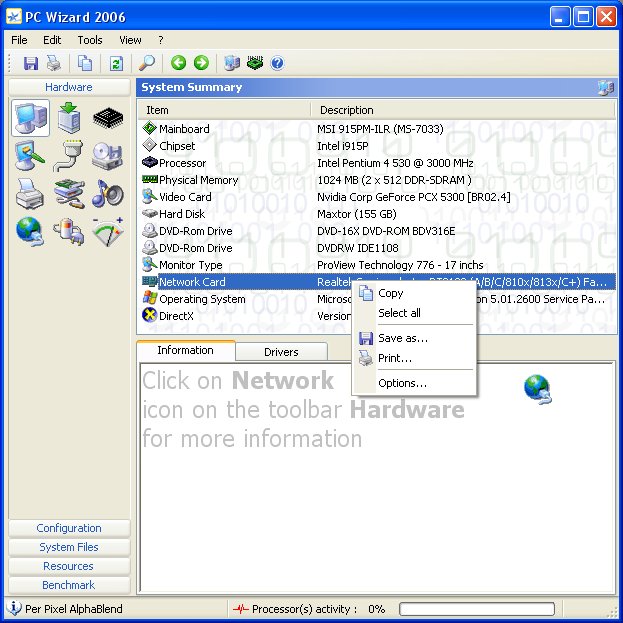Viewport: 623px width, 623px height.
Task: Select the Hard Disk row
Action: (377, 214)
